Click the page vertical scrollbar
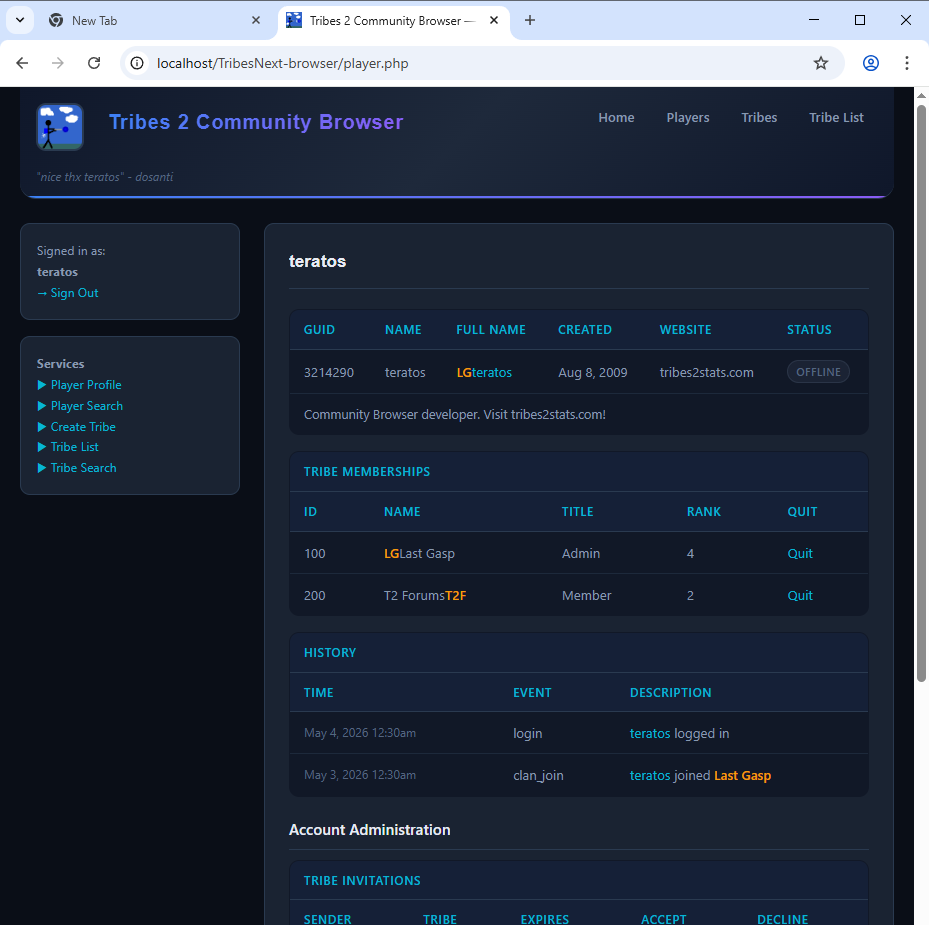Image resolution: width=929 pixels, height=925 pixels. click(x=921, y=393)
